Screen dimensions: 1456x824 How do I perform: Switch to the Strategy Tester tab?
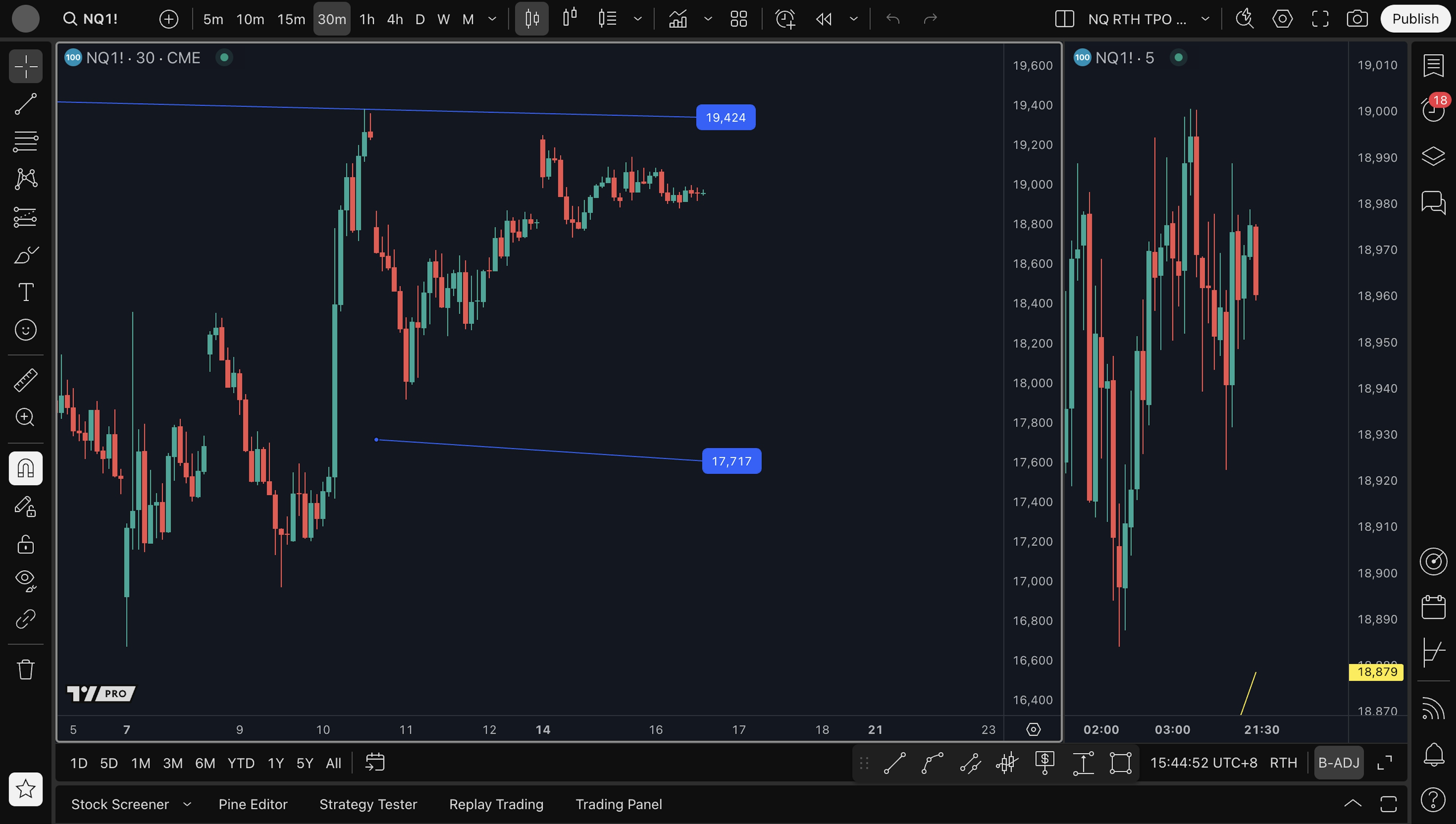368,804
